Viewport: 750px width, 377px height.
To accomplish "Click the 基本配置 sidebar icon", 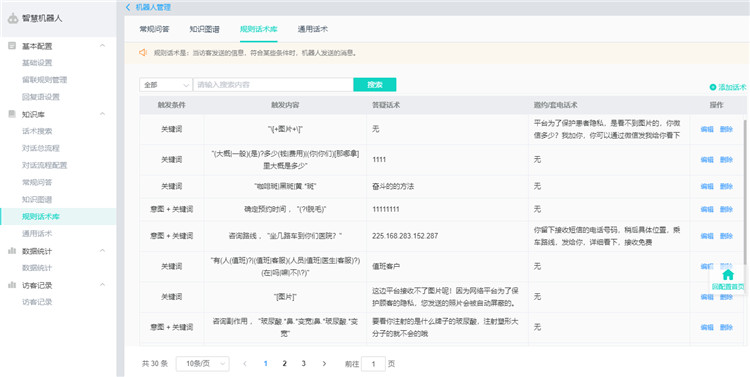I will click(x=12, y=46).
